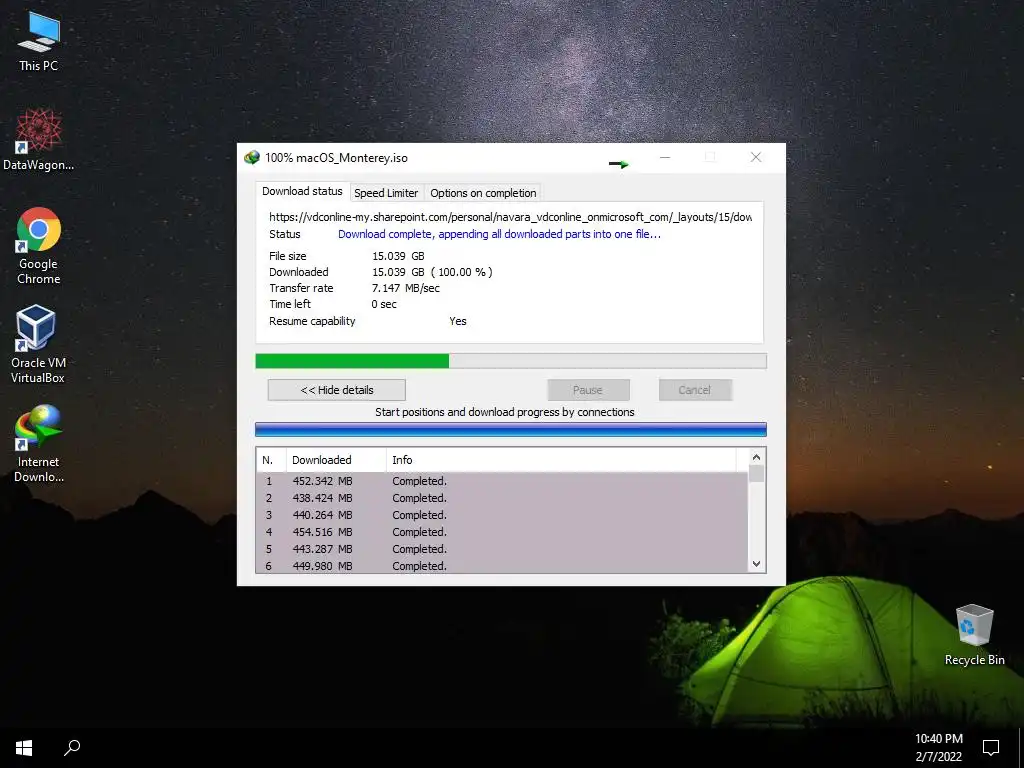Minimize the macOS_Monterey.iso download window
The width and height of the screenshot is (1024, 768).
(x=665, y=157)
